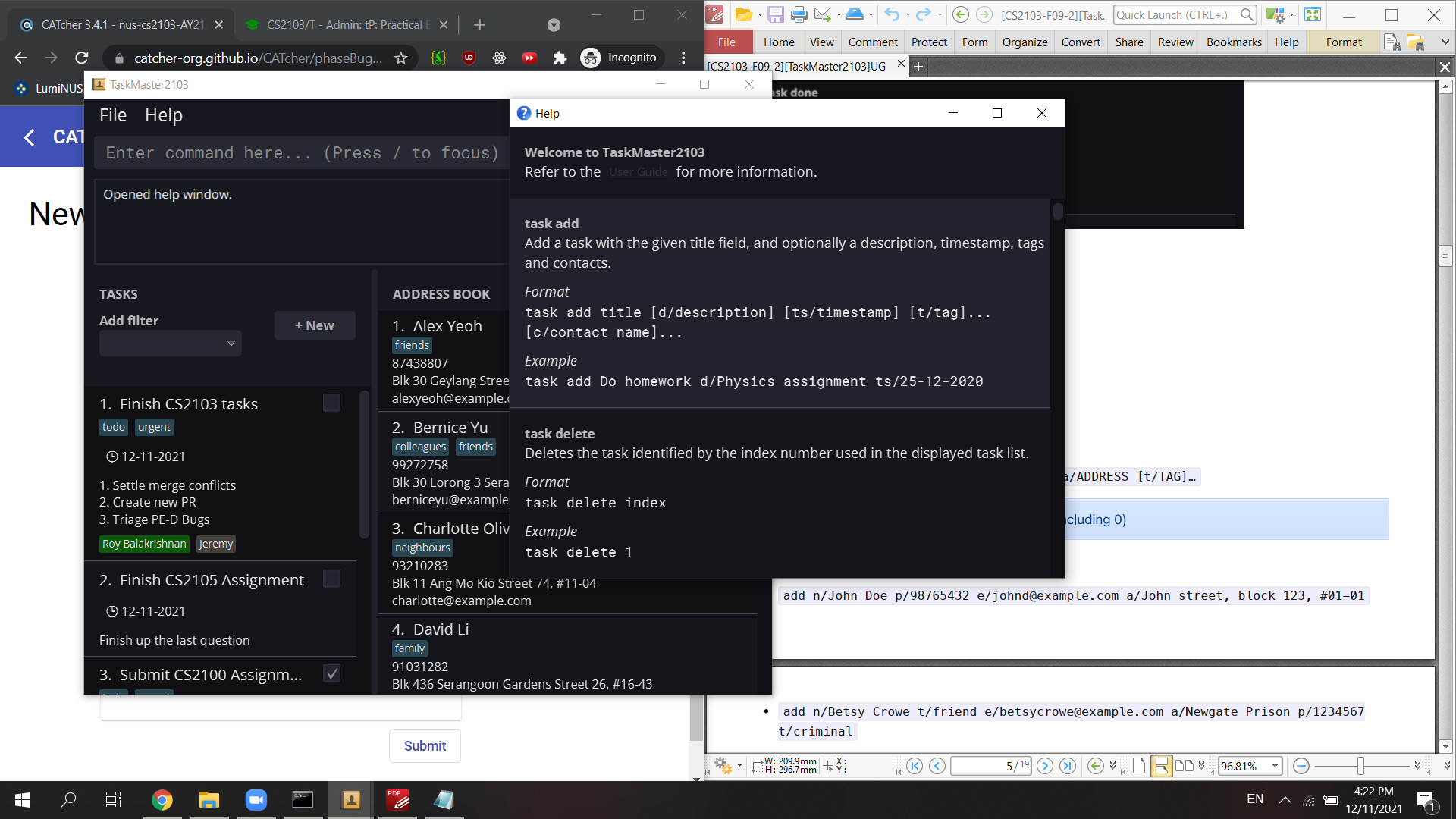
Task: Click the previous view green arrow in status bar
Action: point(1096,766)
